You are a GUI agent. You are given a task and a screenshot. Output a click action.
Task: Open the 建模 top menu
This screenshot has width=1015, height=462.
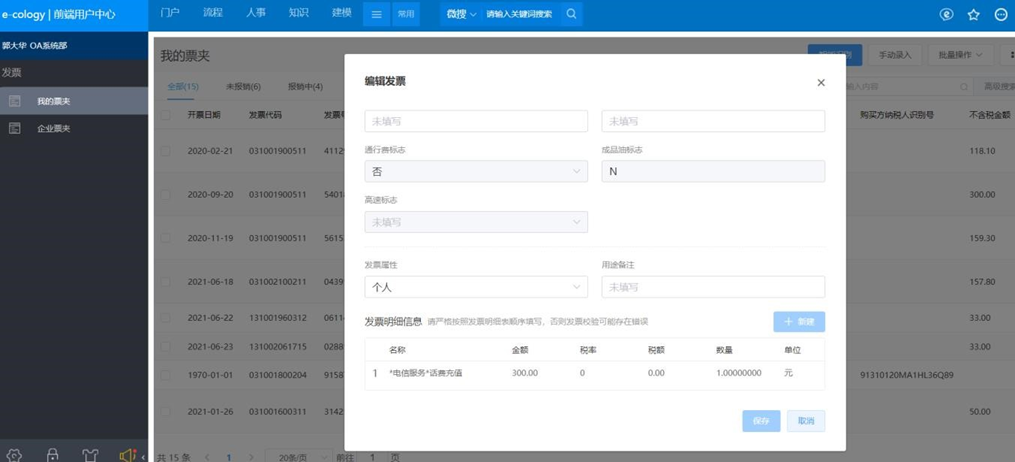point(342,12)
